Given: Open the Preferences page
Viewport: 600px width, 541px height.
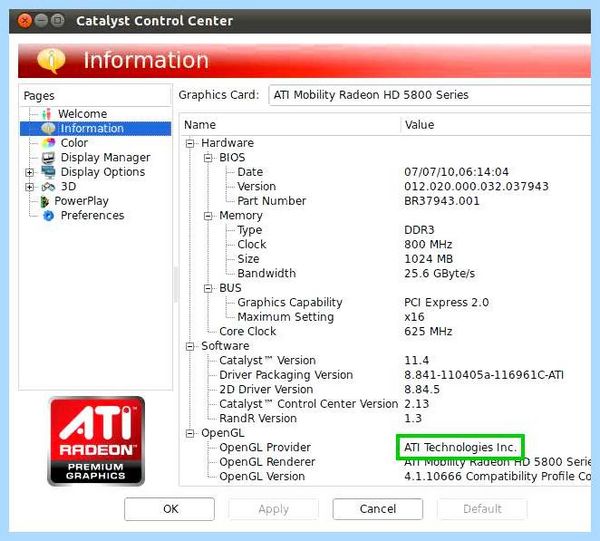Looking at the screenshot, I should pyautogui.click(x=92, y=215).
